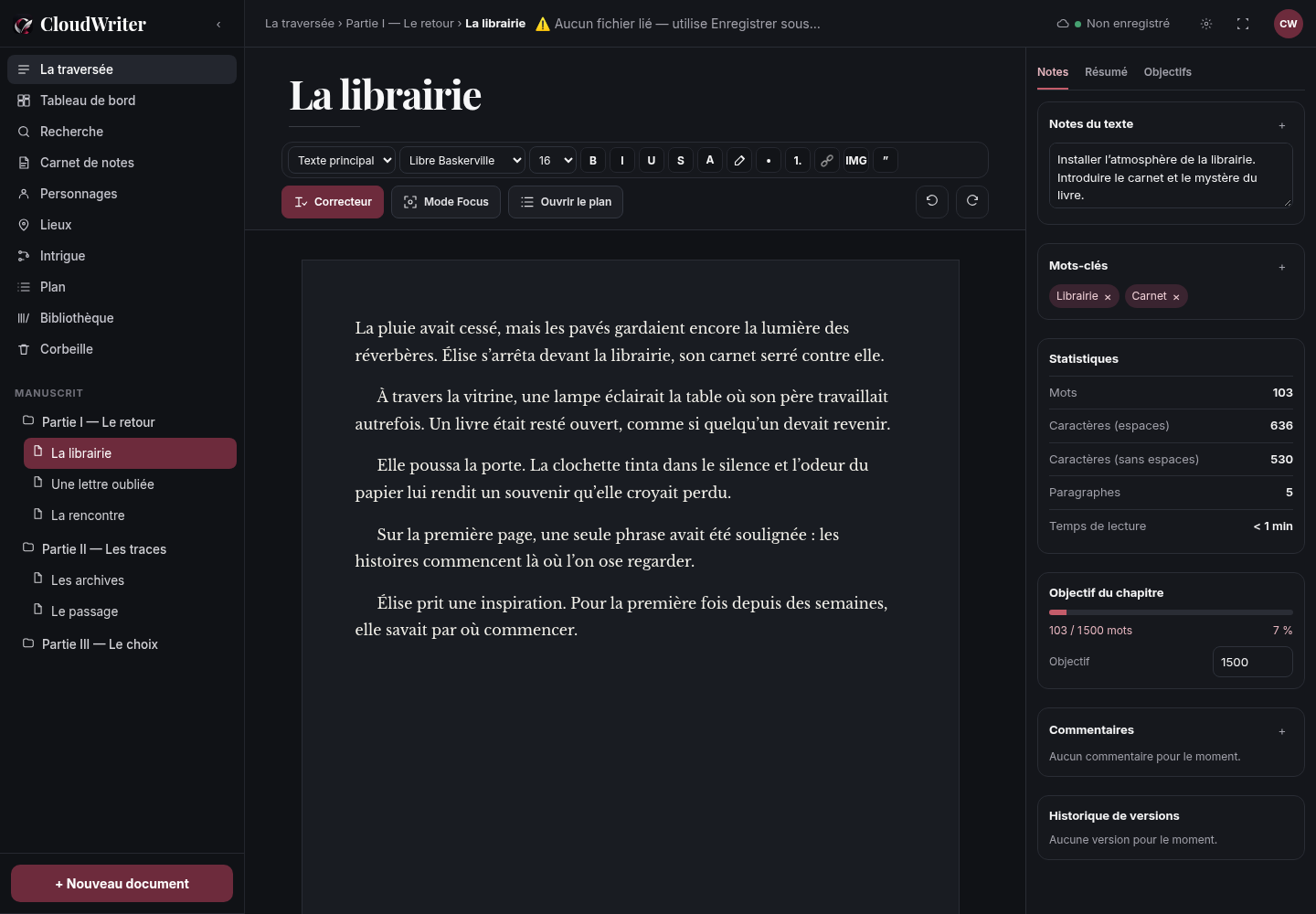Open the Personnages section
The image size is (1316, 914).
click(122, 194)
